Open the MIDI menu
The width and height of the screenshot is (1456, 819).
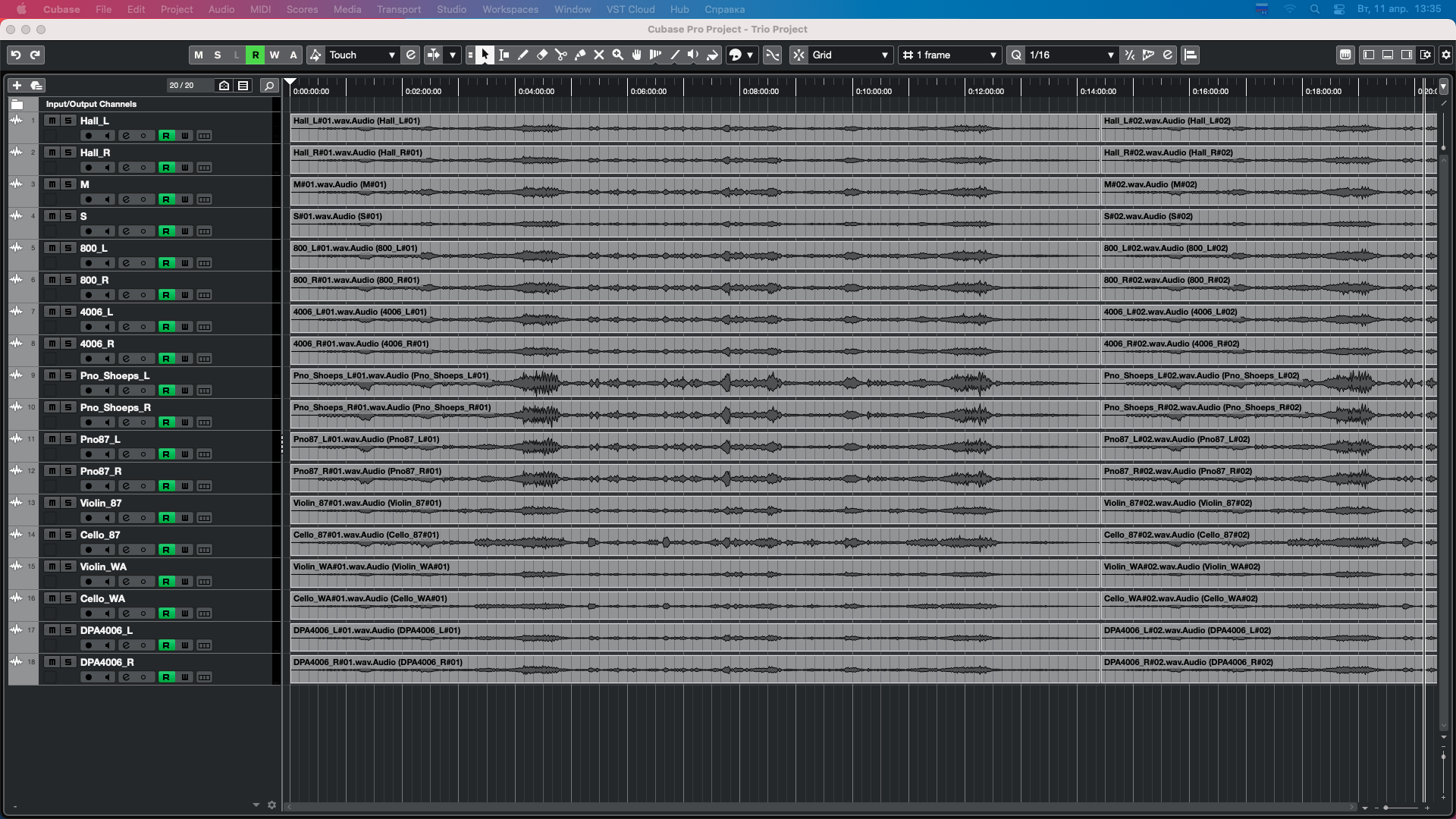[x=260, y=9]
